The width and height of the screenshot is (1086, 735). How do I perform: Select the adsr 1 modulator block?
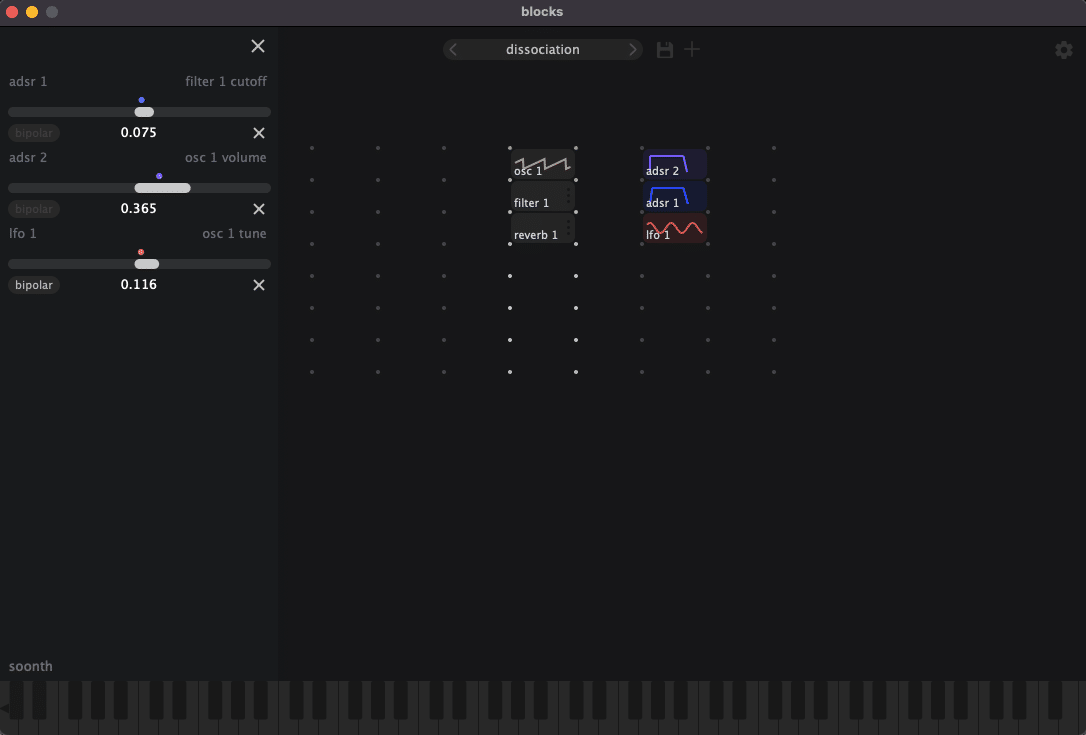tap(675, 196)
